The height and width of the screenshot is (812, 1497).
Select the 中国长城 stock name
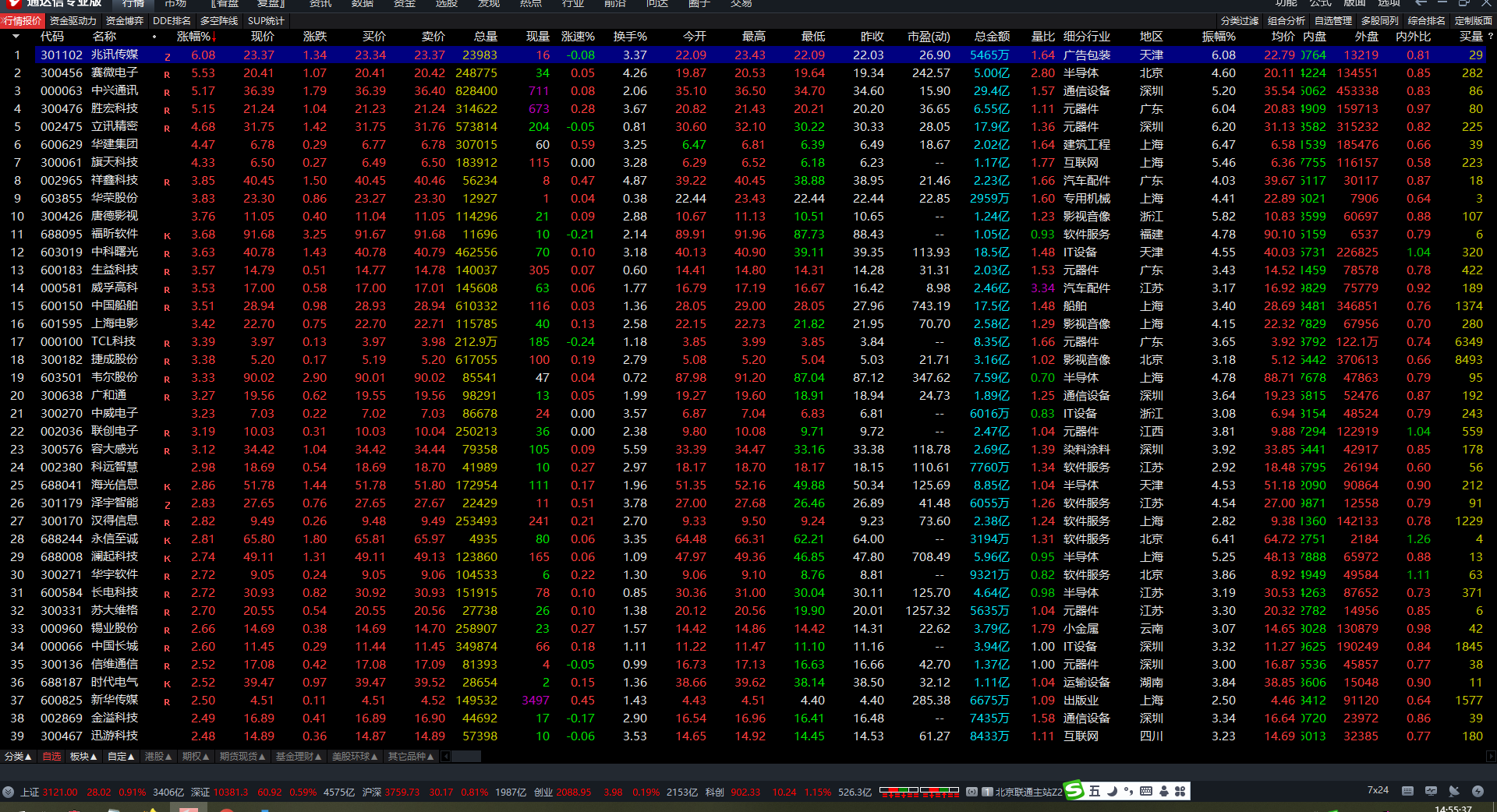point(115,647)
